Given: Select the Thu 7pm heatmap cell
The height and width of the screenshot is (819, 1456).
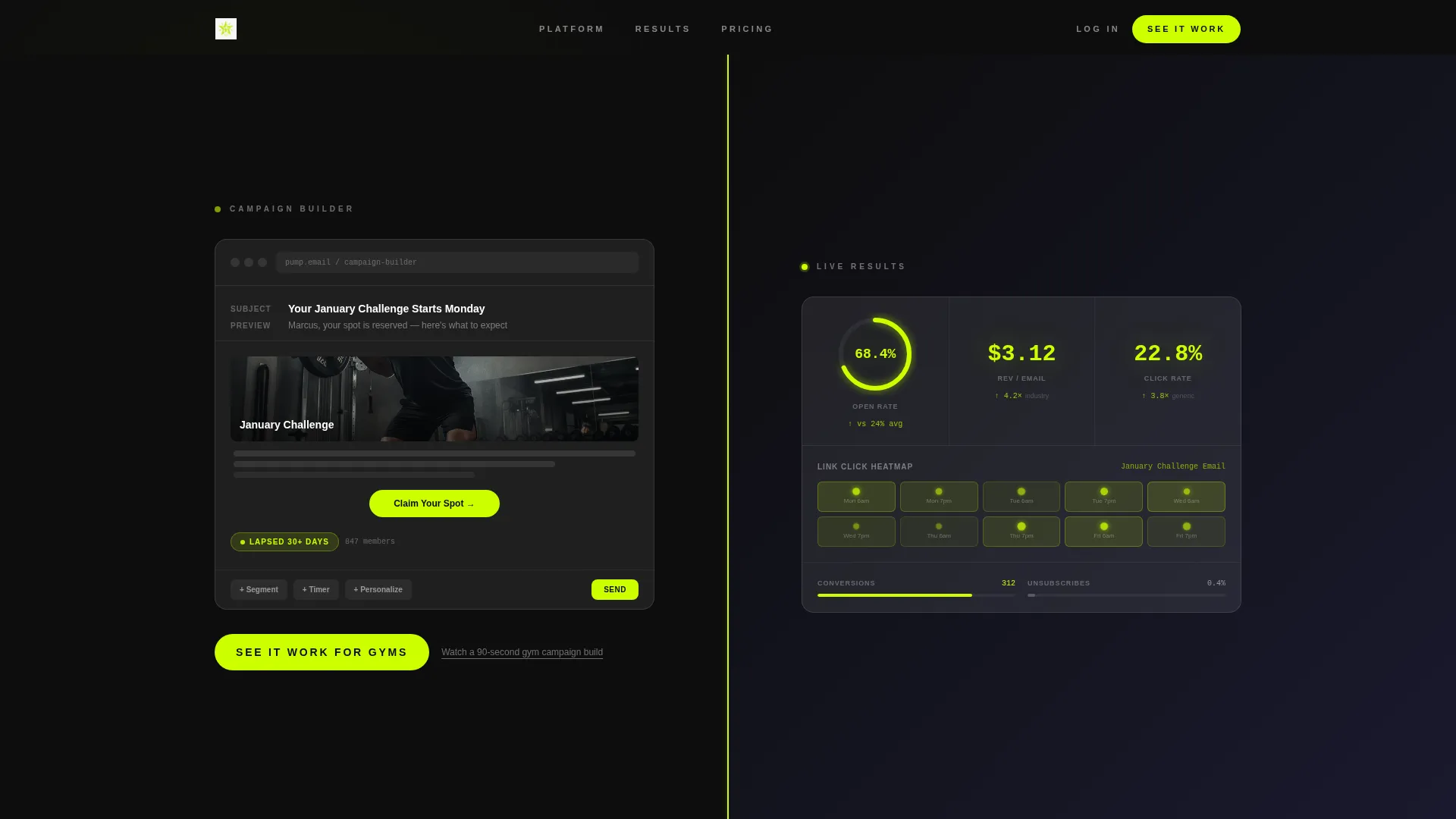Looking at the screenshot, I should [x=1021, y=532].
